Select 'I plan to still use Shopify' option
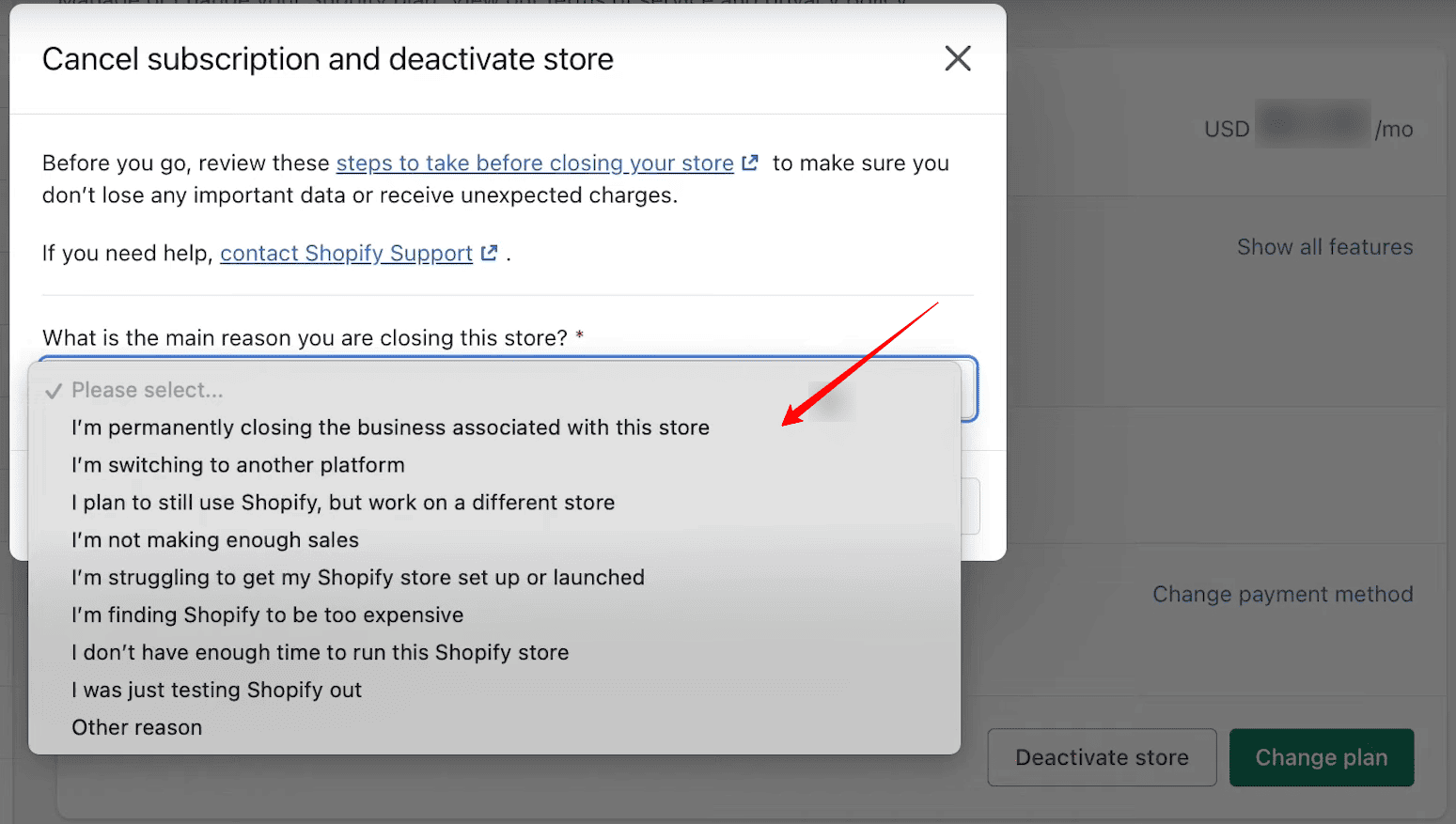The image size is (1456, 824). [x=343, y=502]
